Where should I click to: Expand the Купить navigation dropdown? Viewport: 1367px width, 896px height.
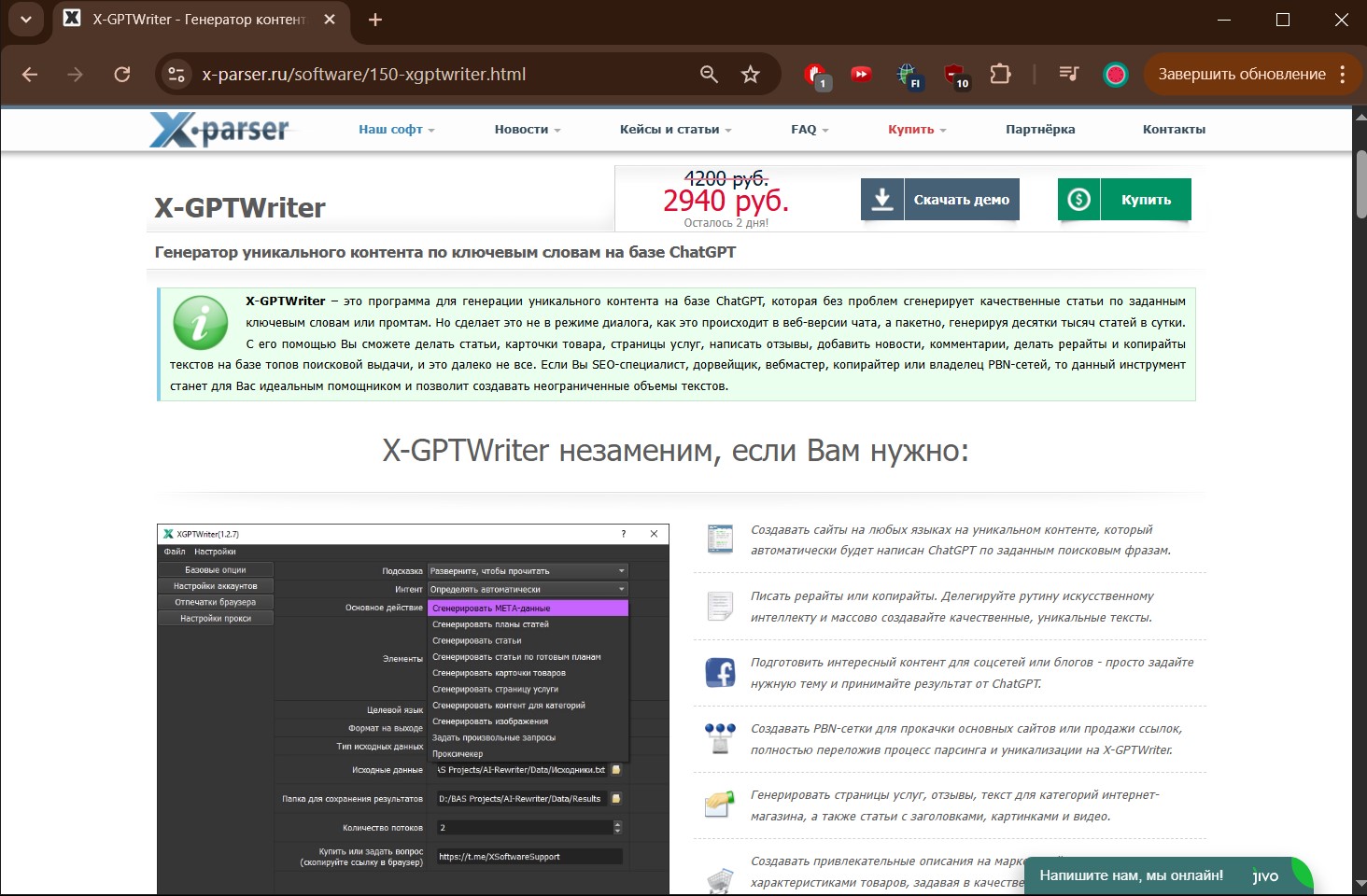[x=916, y=130]
